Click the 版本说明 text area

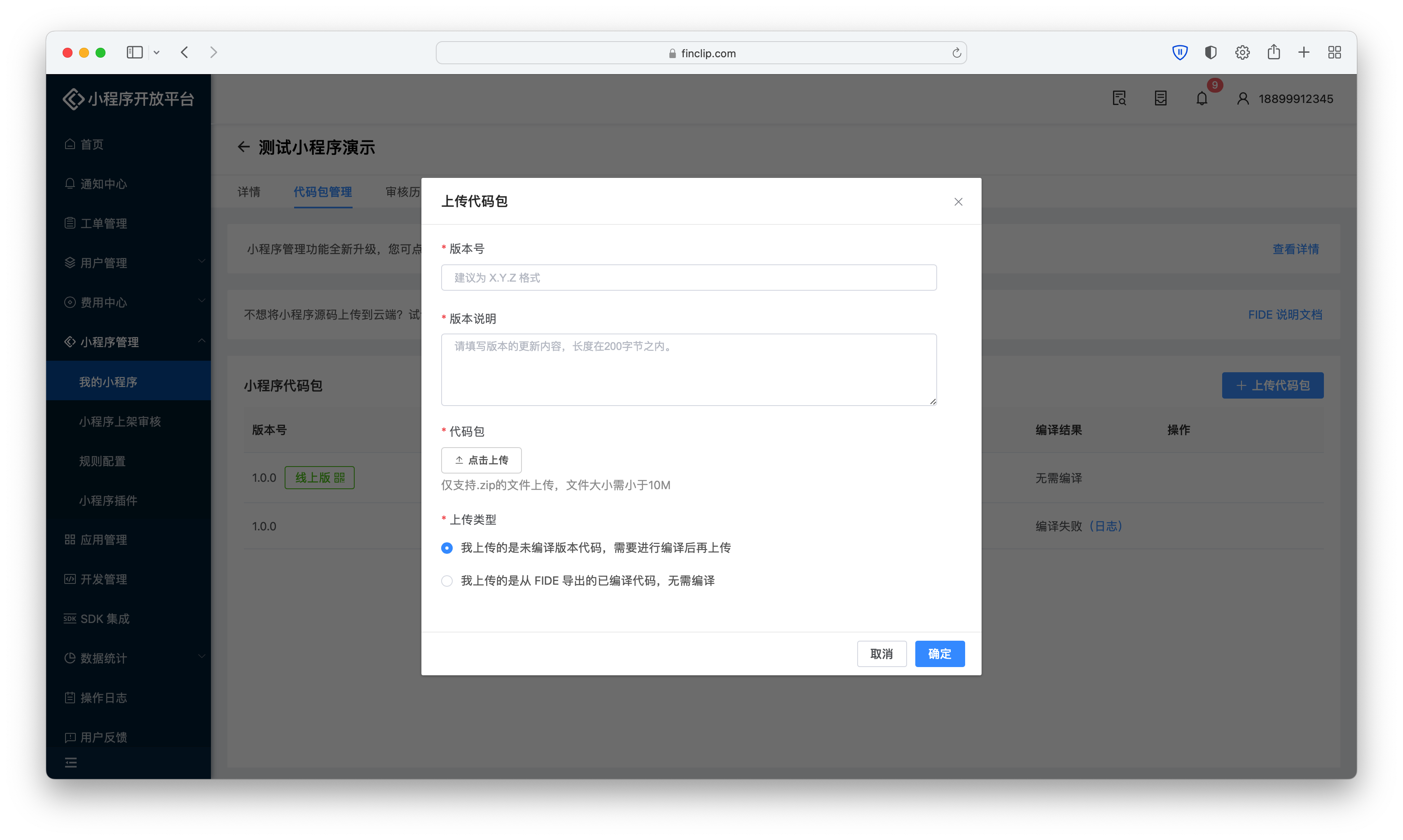tap(688, 369)
